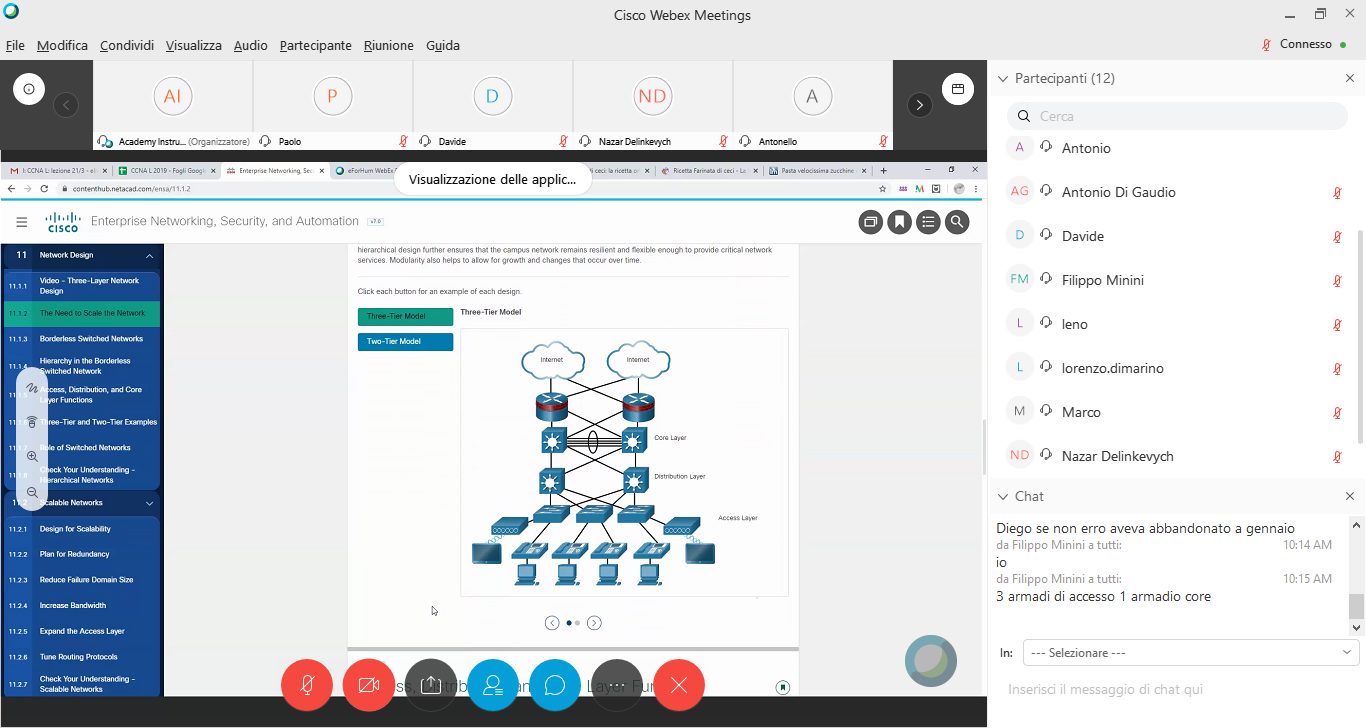Show next participant thumbnails arrow
This screenshot has height=728, width=1366.
pos(919,105)
